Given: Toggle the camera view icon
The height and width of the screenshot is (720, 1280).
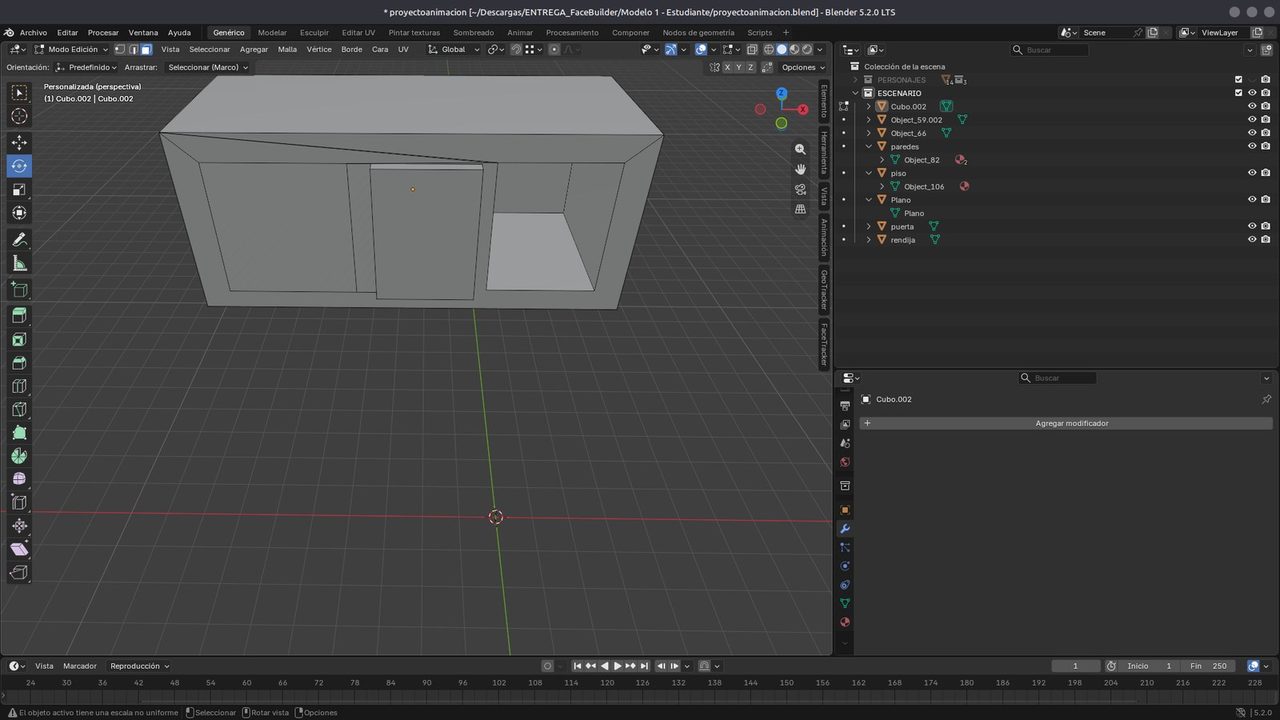Looking at the screenshot, I should coord(800,189).
